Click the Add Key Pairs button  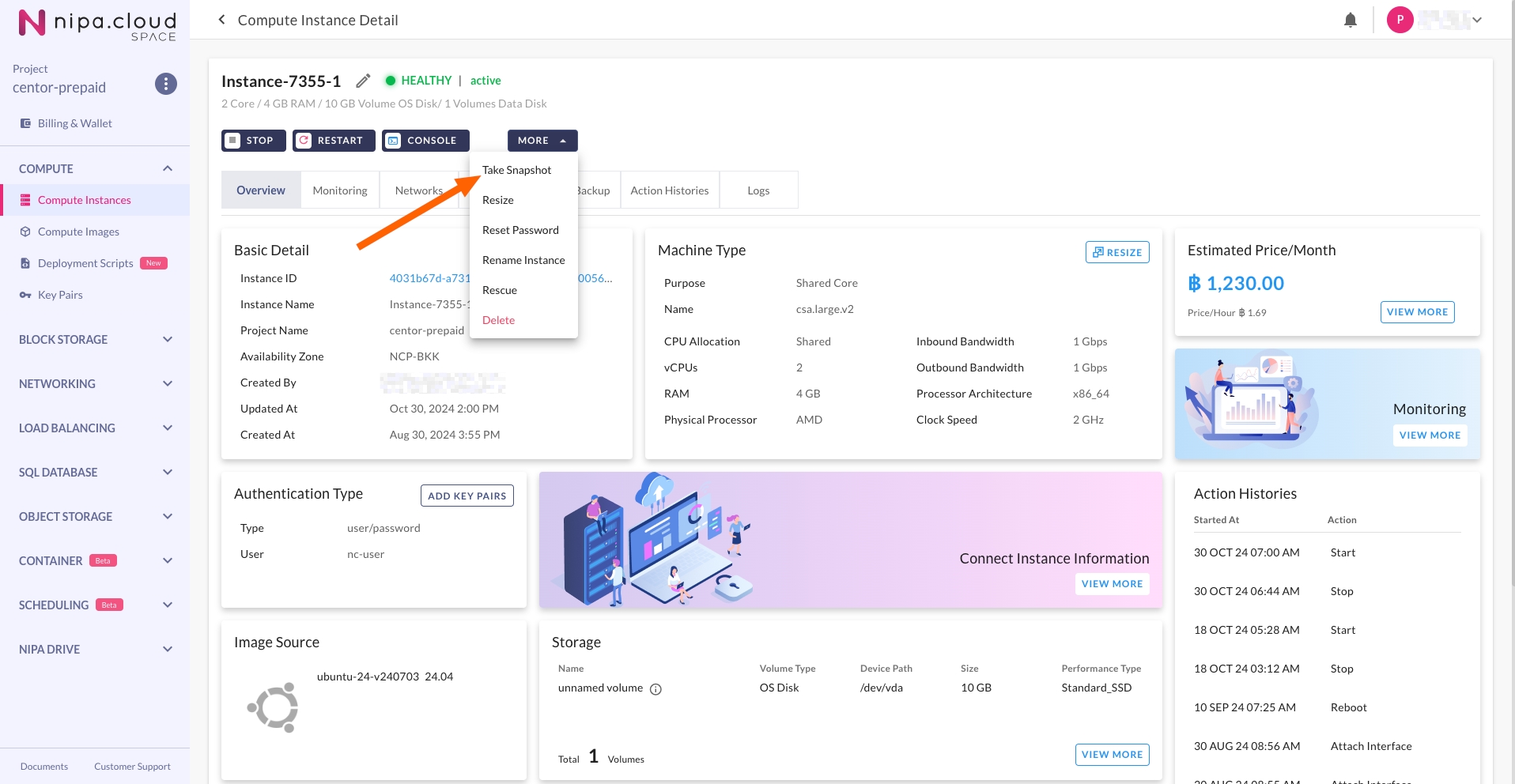tap(467, 496)
